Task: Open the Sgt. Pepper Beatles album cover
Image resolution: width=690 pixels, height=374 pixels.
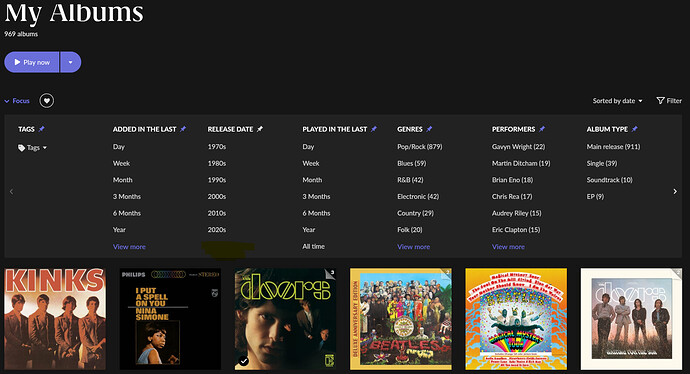Action: (x=401, y=319)
